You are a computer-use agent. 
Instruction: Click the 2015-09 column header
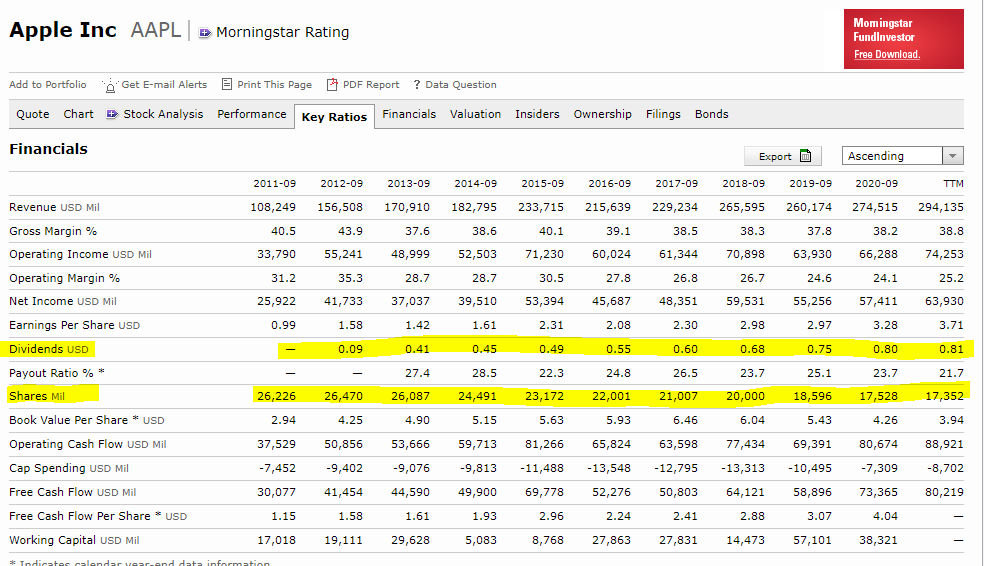coord(542,184)
